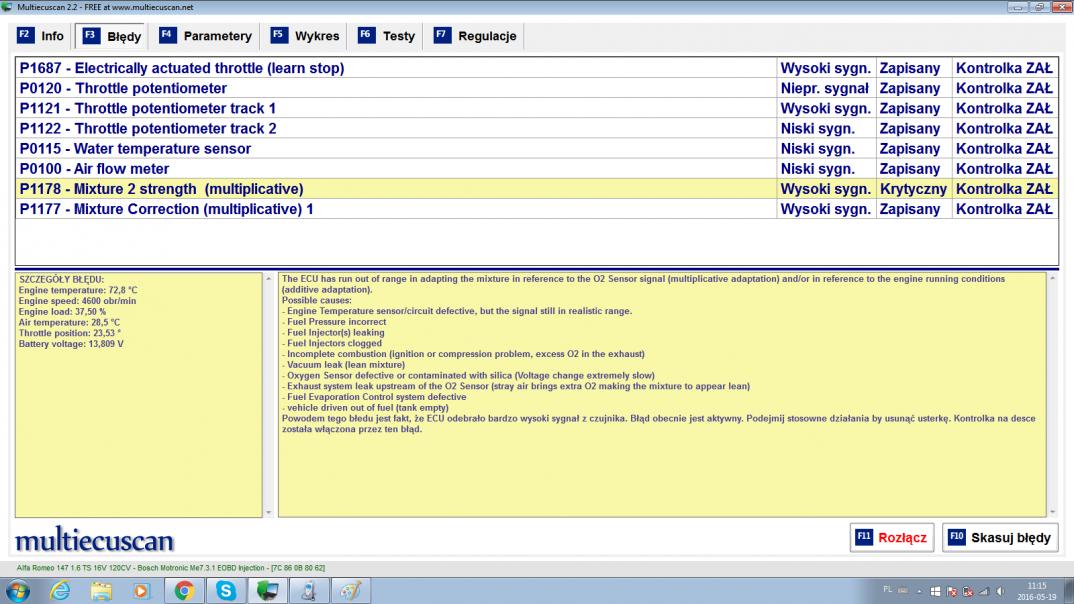Click the volume speaker tray icon
The image size is (1074, 604).
1001,591
